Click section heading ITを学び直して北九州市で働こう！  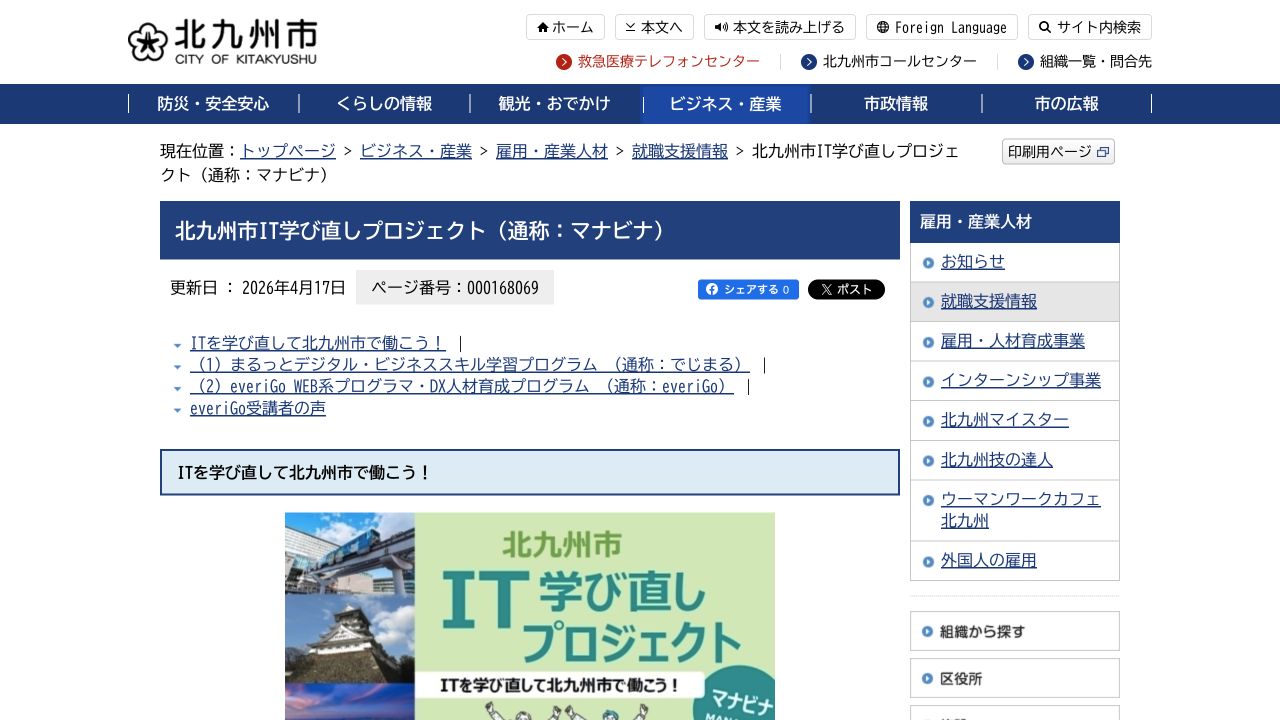pyautogui.click(x=530, y=472)
